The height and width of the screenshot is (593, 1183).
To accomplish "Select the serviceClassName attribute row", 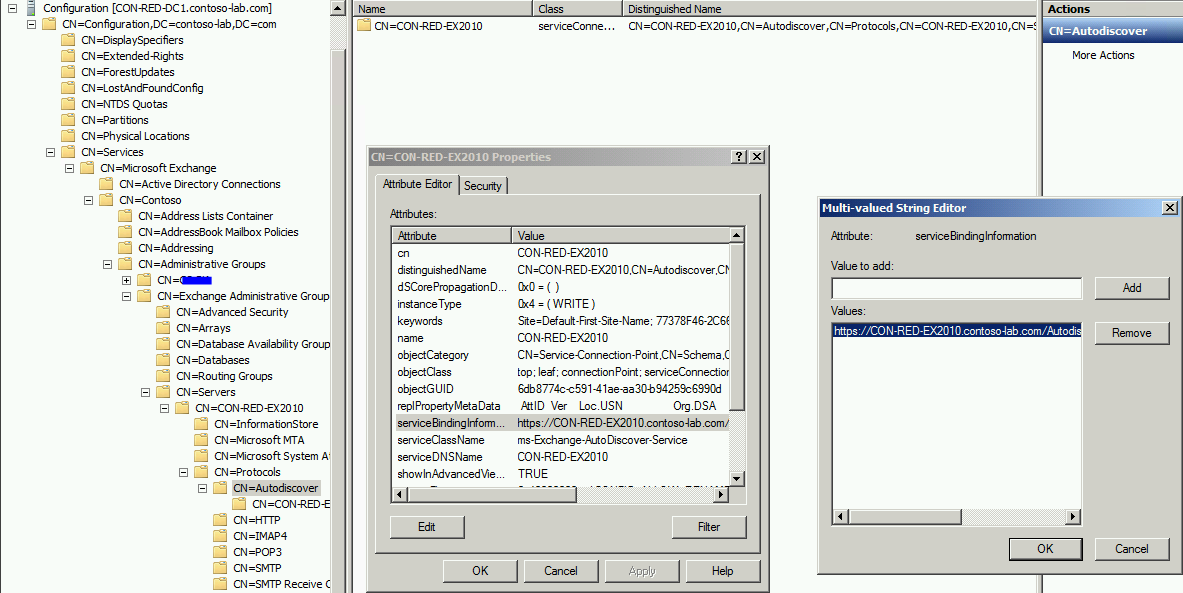I will [x=561, y=440].
